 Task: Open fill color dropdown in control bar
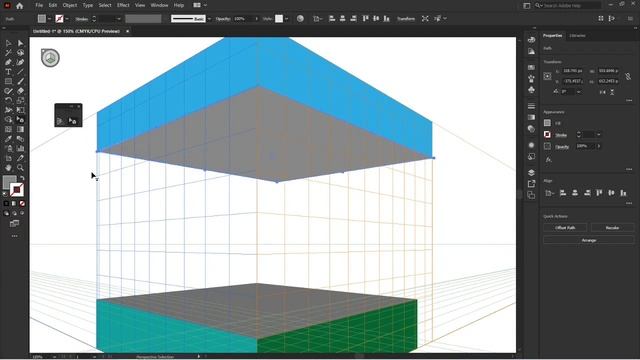(49, 19)
